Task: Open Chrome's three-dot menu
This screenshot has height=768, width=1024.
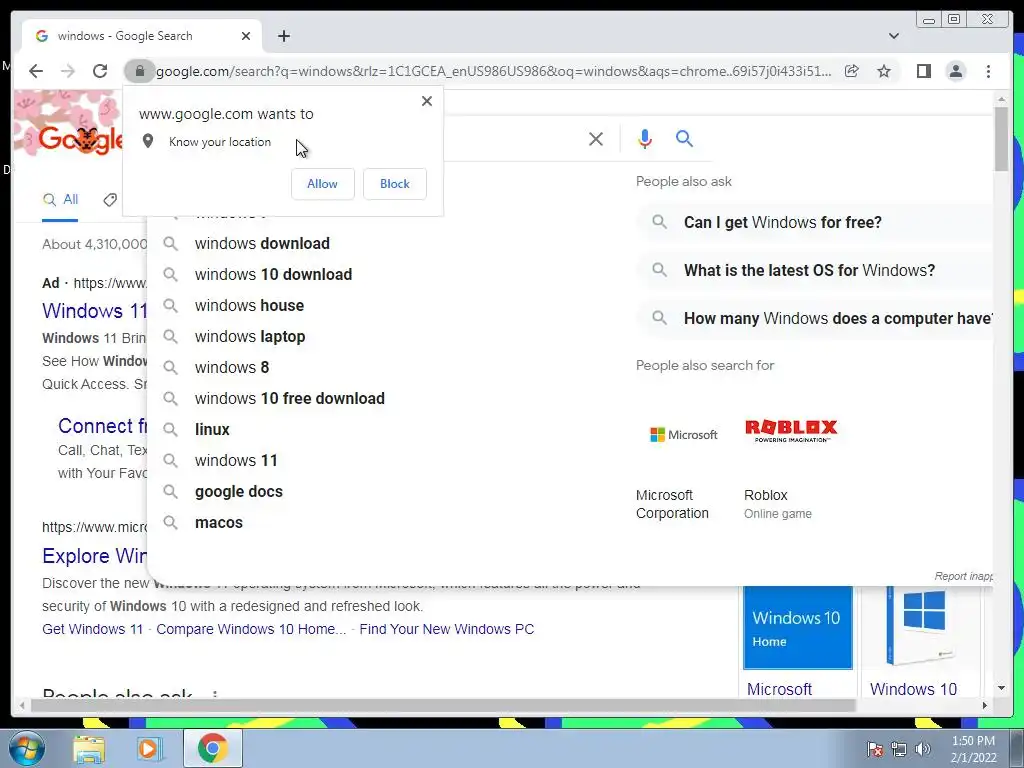Action: coord(988,71)
